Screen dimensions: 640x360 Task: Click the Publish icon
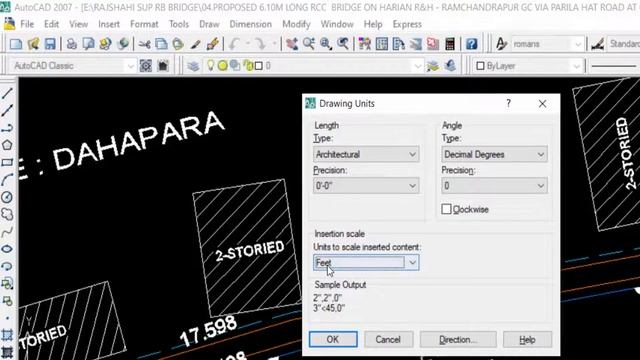coord(105,44)
